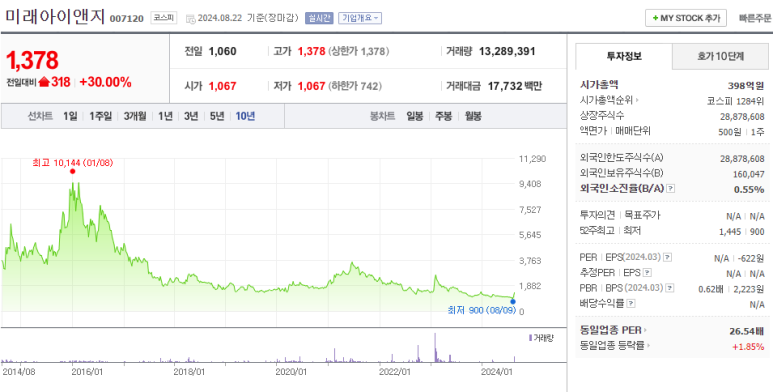Click the help icon next to 추정PER EPS
773x392 pixels.
[647, 273]
